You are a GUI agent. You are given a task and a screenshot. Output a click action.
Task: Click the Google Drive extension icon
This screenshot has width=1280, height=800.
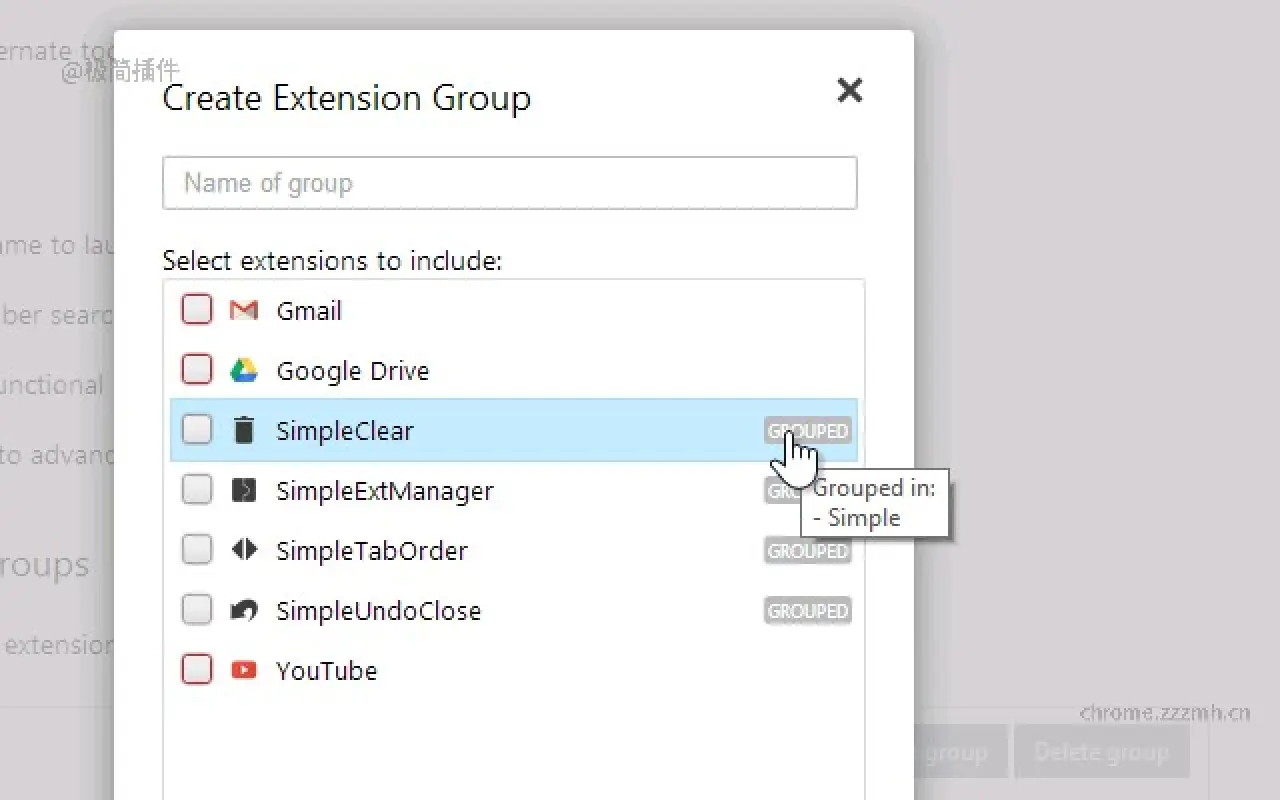coord(244,370)
